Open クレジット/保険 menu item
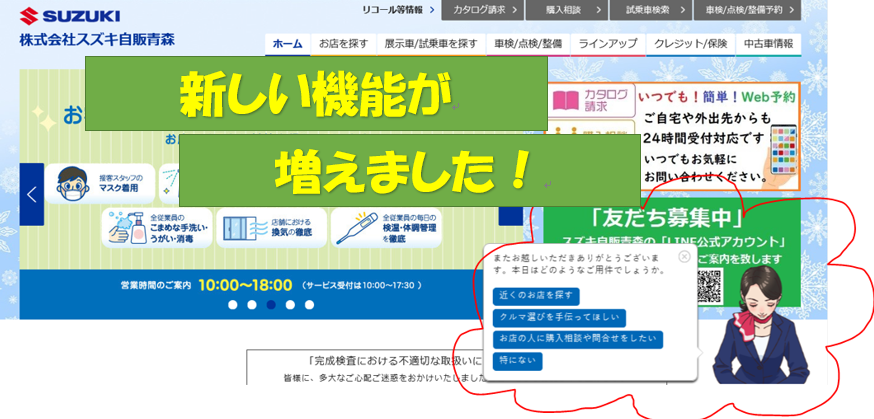This screenshot has width=874, height=419. click(691, 44)
